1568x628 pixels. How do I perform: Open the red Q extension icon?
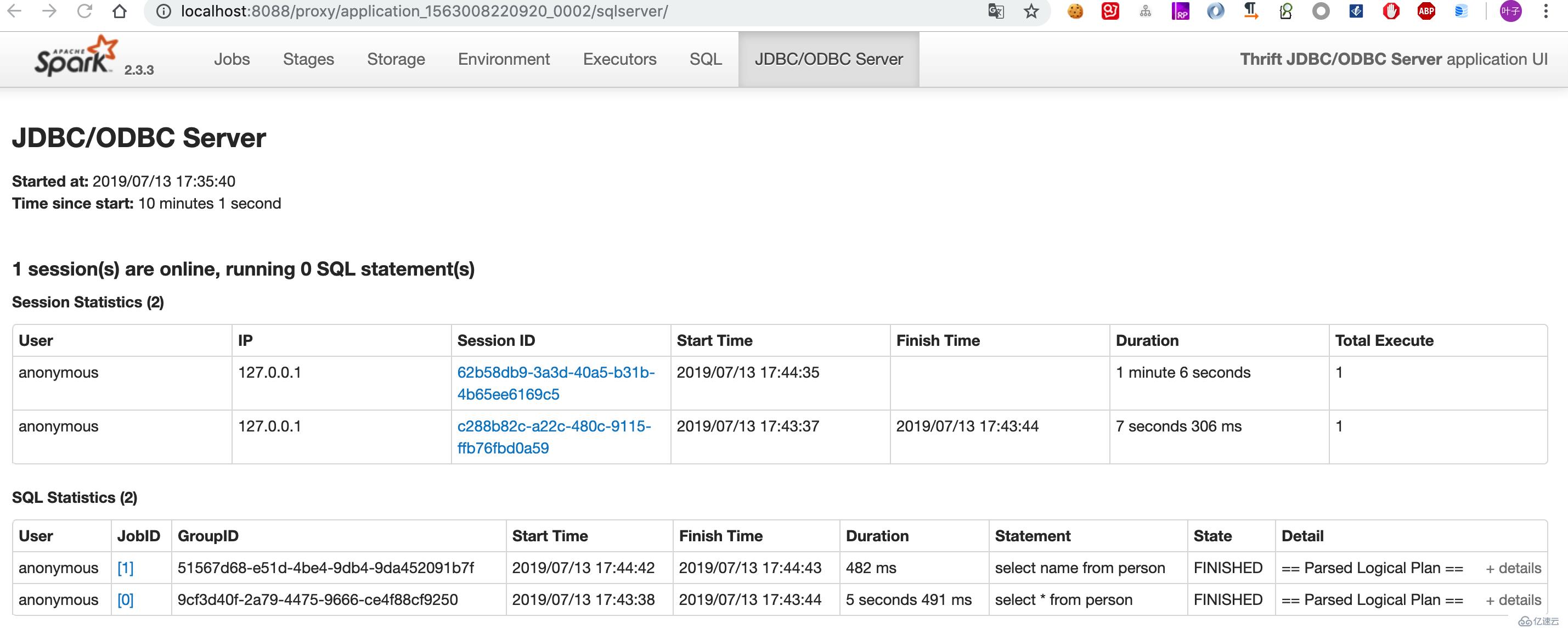click(1110, 11)
